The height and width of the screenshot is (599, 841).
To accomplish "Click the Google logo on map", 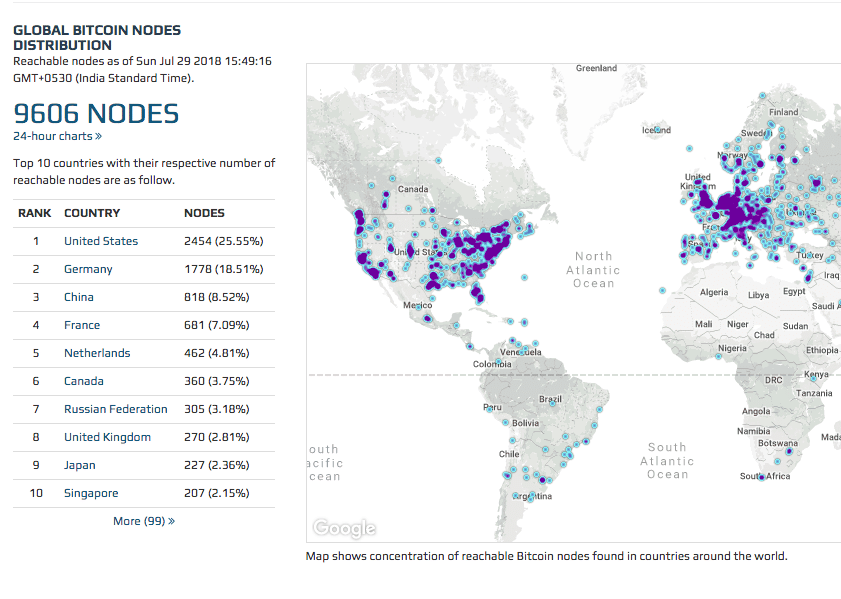I will click(x=344, y=528).
